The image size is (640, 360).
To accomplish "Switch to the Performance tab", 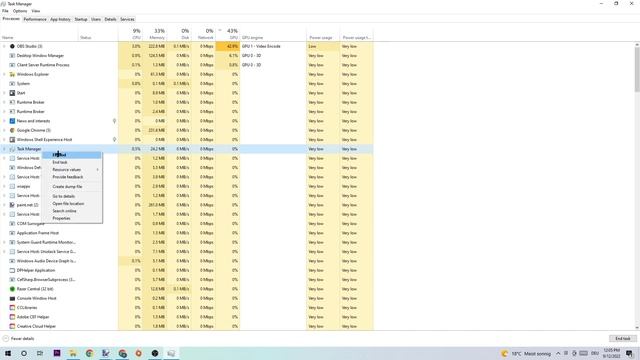I will (x=35, y=19).
